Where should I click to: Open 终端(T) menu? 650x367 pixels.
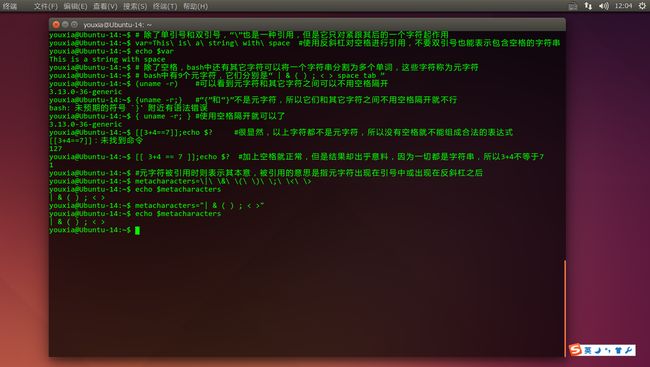point(165,6)
